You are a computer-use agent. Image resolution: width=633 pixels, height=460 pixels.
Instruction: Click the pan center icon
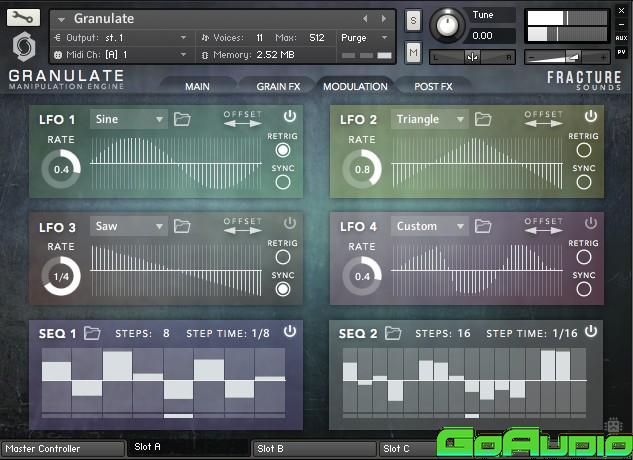[x=472, y=57]
